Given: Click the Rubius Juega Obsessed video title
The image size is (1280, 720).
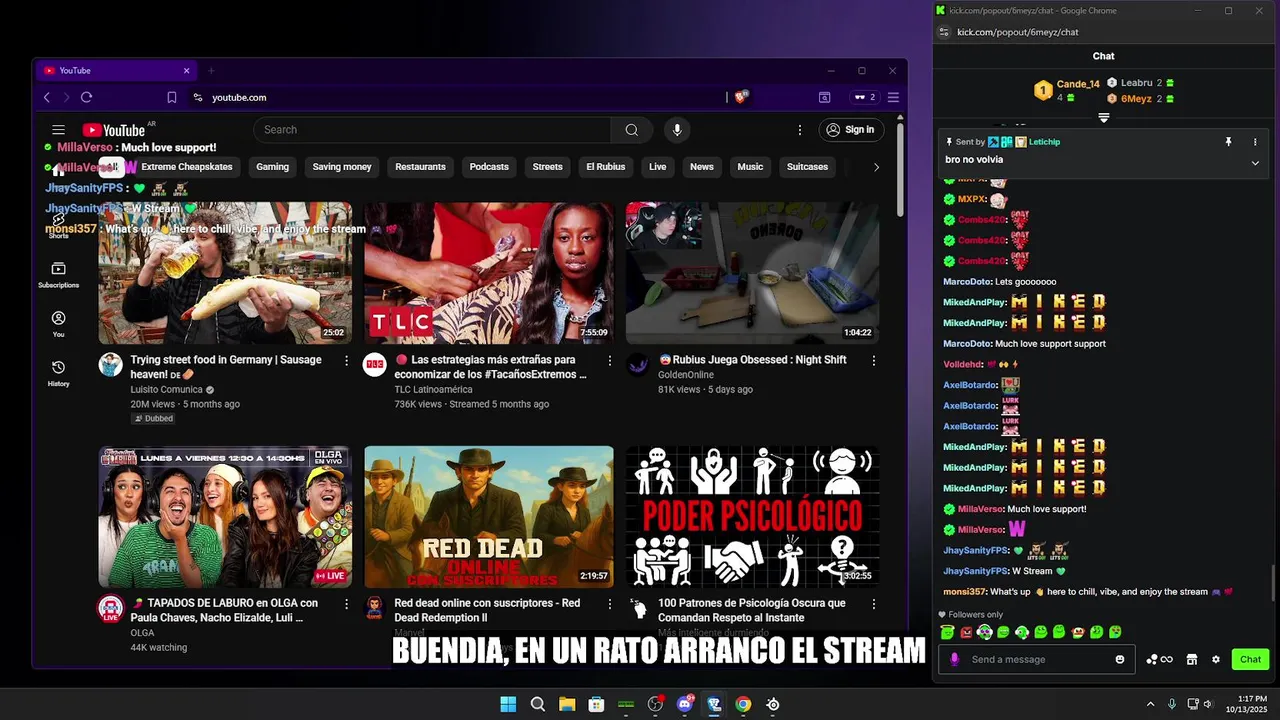Looking at the screenshot, I should click(x=752, y=360).
